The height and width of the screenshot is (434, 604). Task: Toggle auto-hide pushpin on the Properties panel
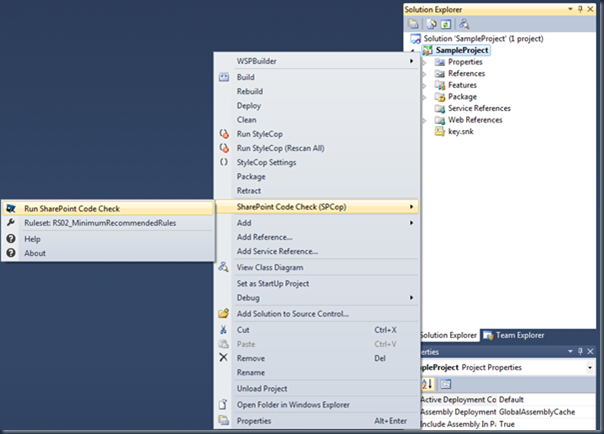581,351
